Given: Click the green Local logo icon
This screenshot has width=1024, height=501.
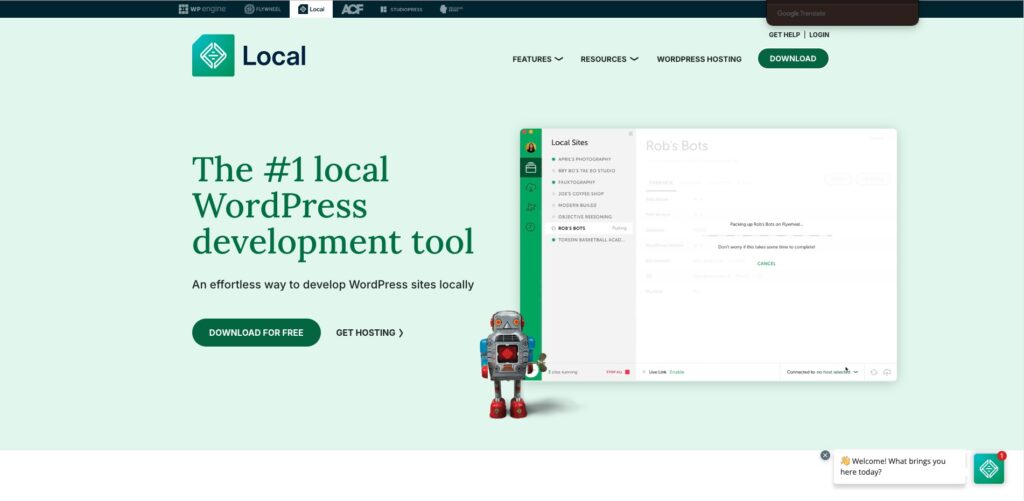Looking at the screenshot, I should coord(213,56).
